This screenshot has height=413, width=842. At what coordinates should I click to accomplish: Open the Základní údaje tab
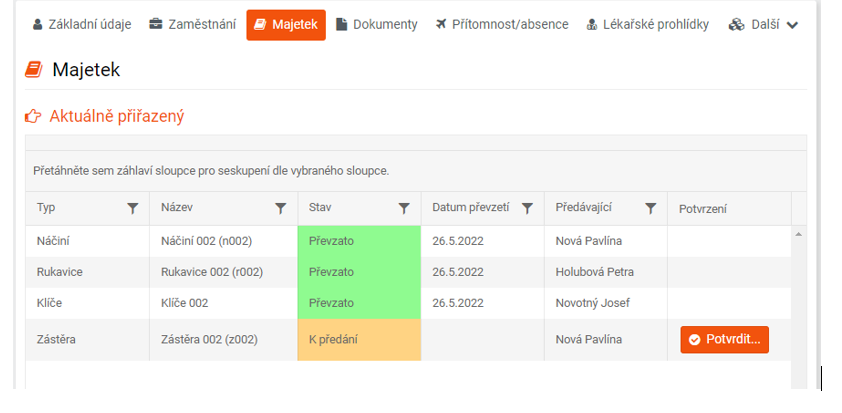pos(82,25)
